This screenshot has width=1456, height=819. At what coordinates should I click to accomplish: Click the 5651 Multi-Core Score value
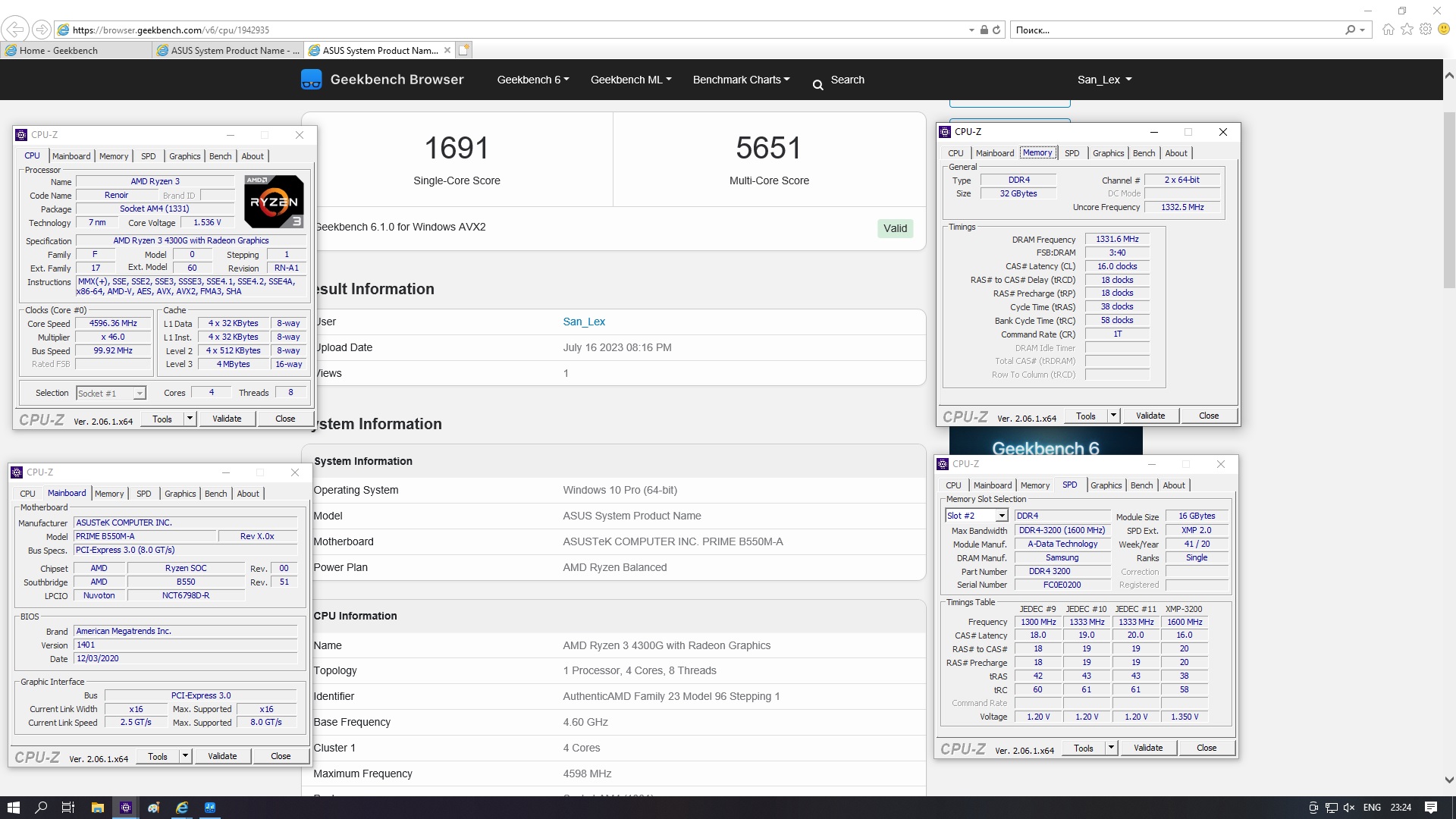(x=769, y=148)
